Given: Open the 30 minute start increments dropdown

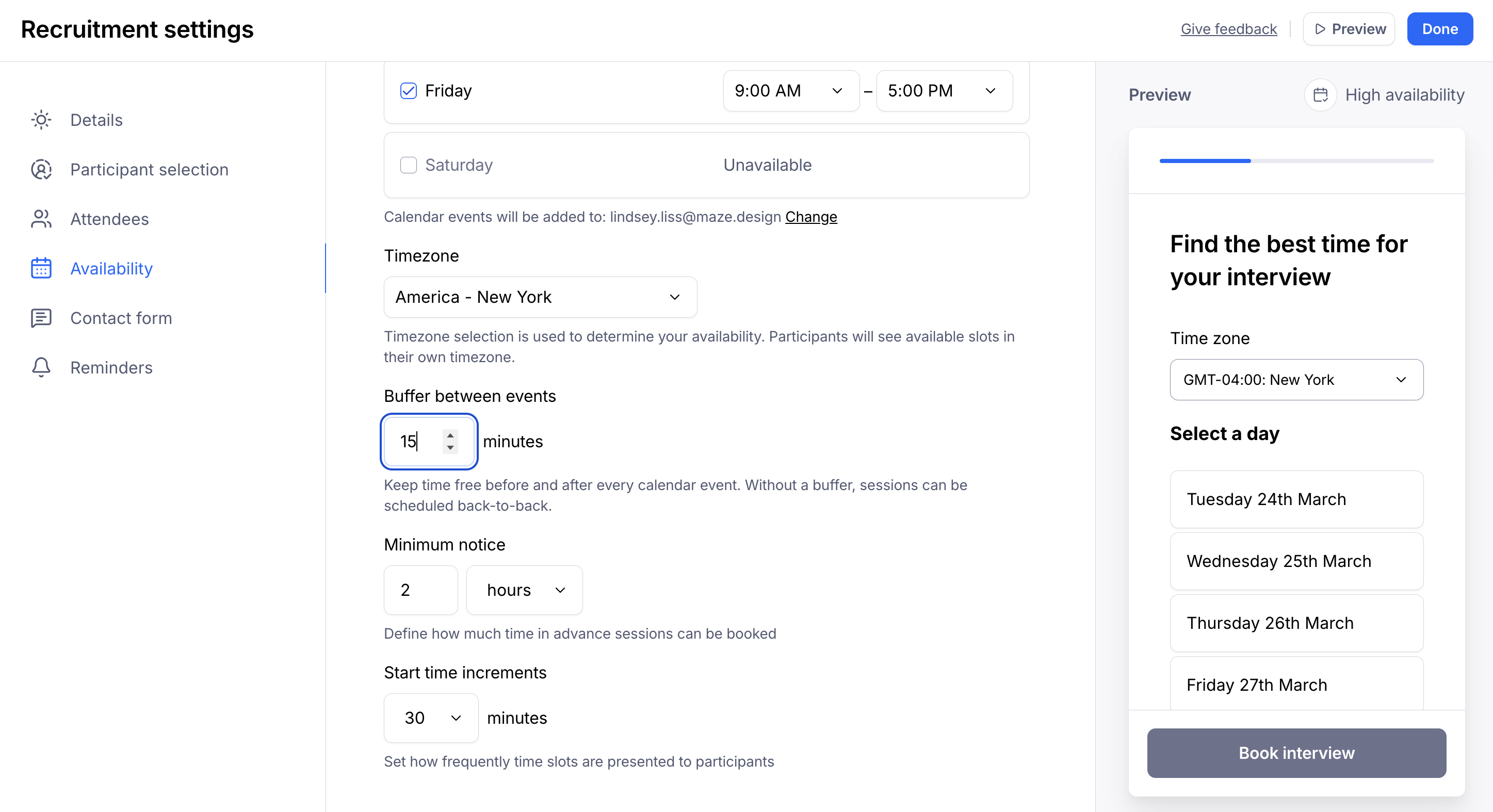Looking at the screenshot, I should tap(431, 718).
